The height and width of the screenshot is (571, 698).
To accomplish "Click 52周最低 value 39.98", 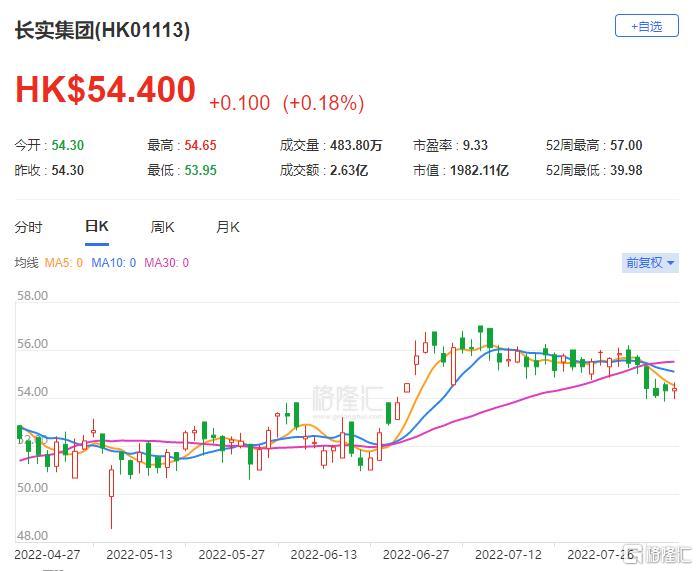I will click(x=626, y=170).
